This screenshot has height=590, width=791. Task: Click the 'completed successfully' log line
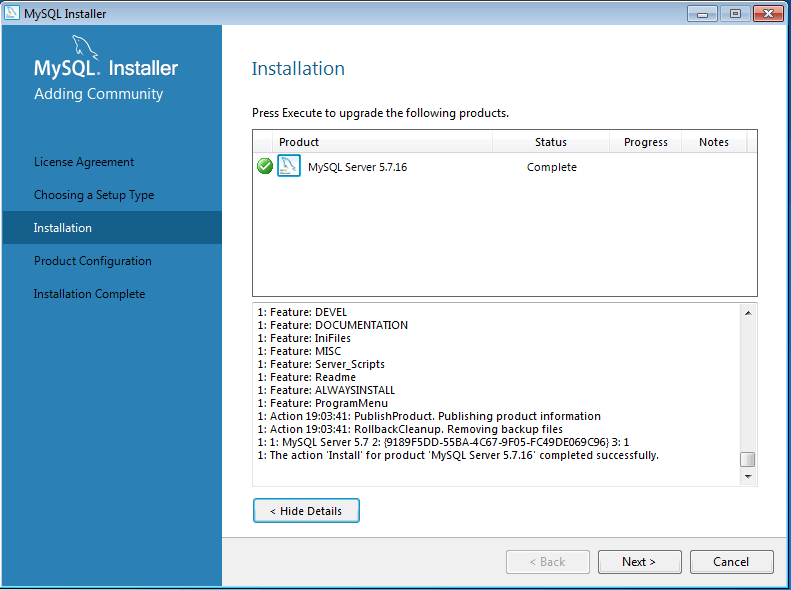coord(458,455)
